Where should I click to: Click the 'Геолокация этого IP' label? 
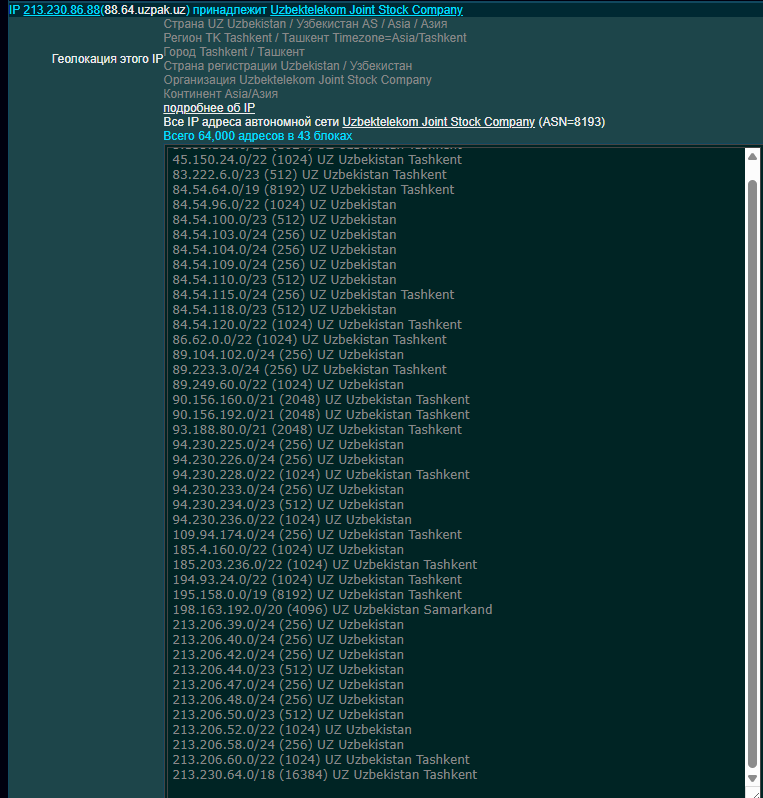pyautogui.click(x=107, y=59)
